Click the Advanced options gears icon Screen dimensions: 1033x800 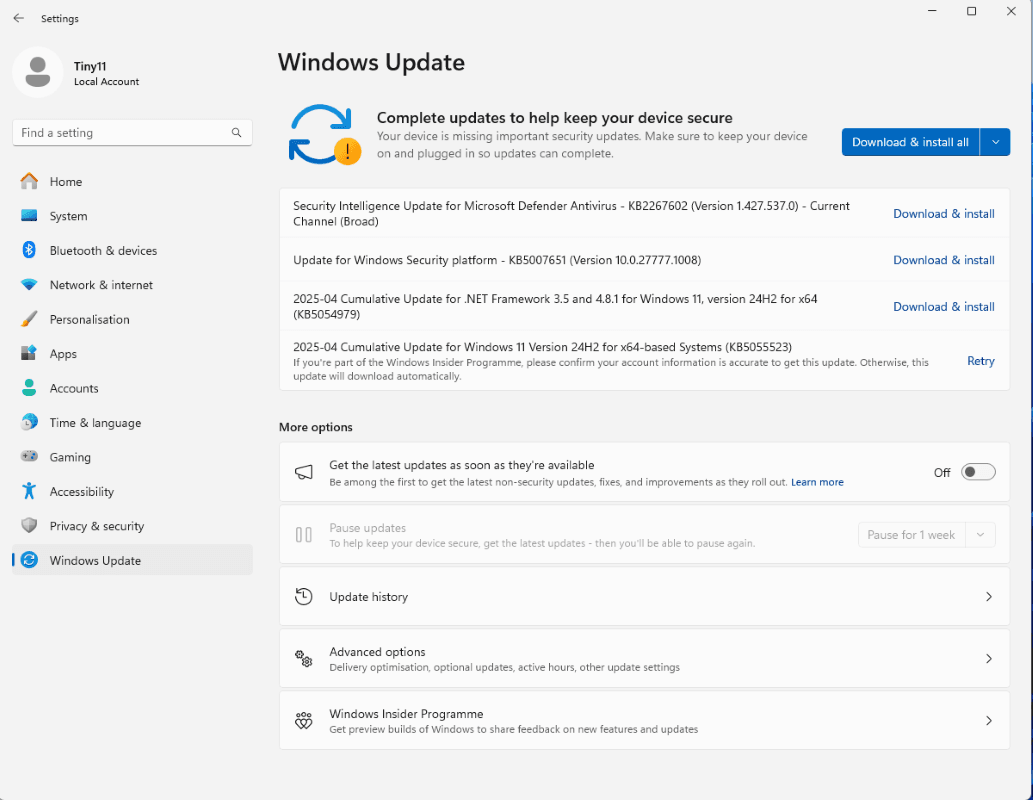pyautogui.click(x=304, y=658)
